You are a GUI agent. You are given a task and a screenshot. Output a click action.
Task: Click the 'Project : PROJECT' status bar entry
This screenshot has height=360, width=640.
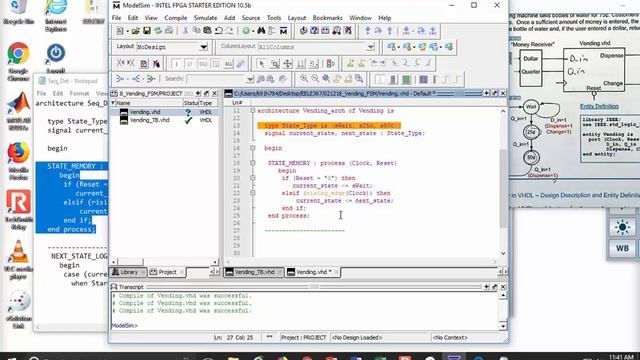point(304,338)
